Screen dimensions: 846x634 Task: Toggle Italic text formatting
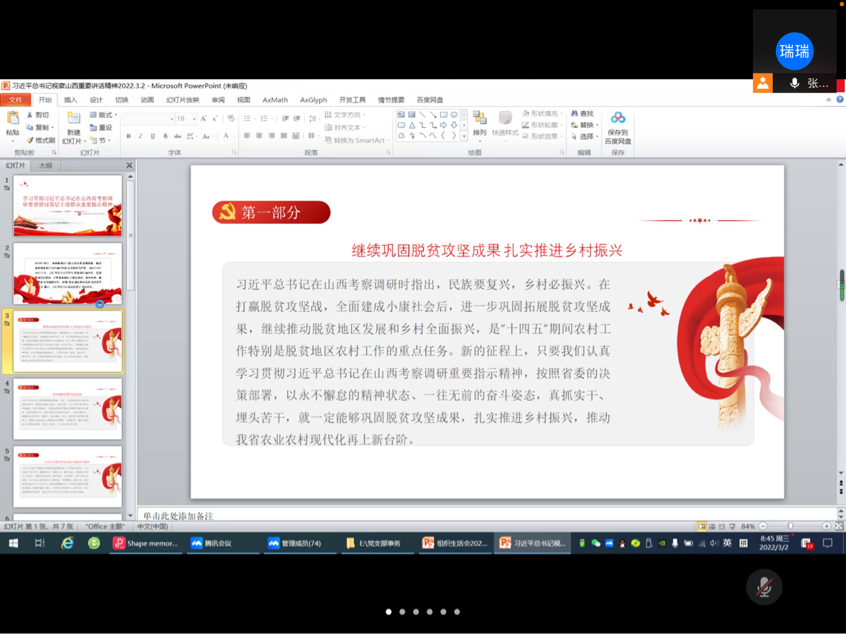140,137
